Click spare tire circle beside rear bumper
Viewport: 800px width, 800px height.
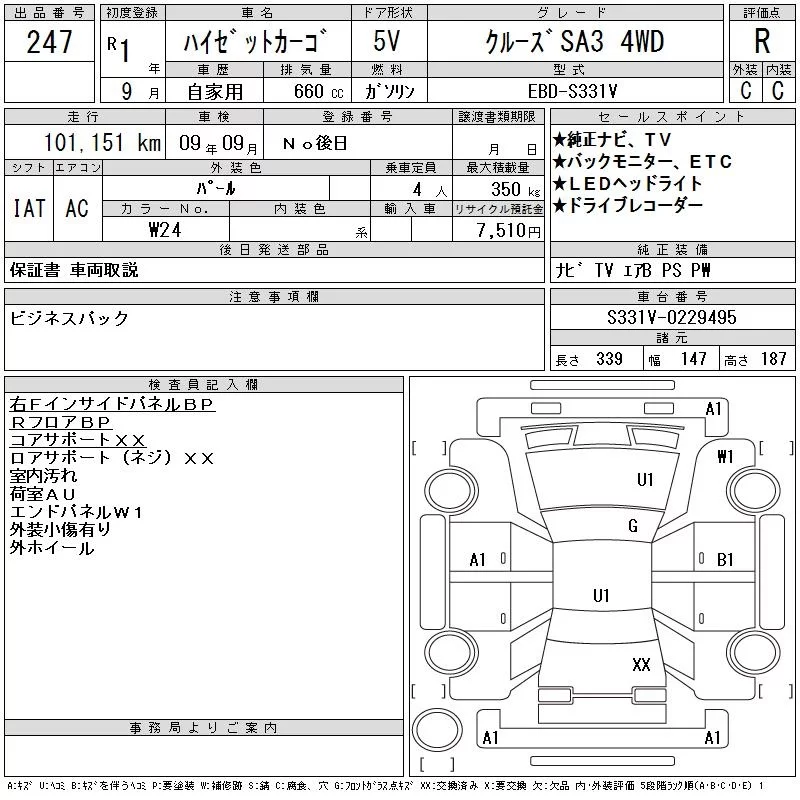point(437,729)
